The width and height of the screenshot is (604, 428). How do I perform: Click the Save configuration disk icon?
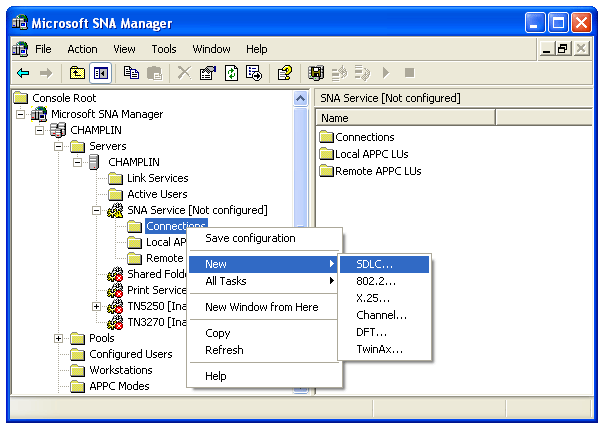(x=316, y=73)
